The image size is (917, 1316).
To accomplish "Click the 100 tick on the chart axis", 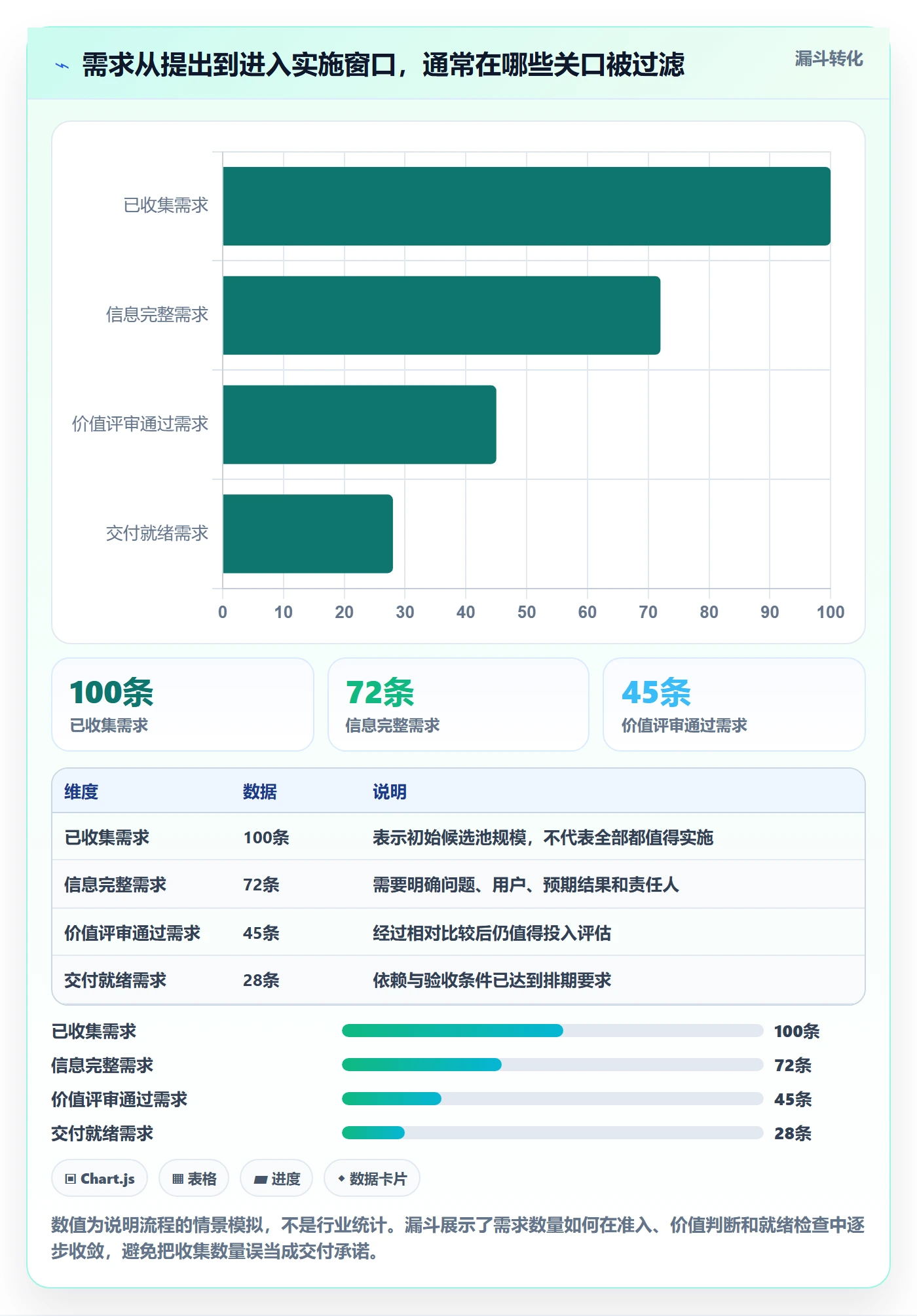I will 831,612.
